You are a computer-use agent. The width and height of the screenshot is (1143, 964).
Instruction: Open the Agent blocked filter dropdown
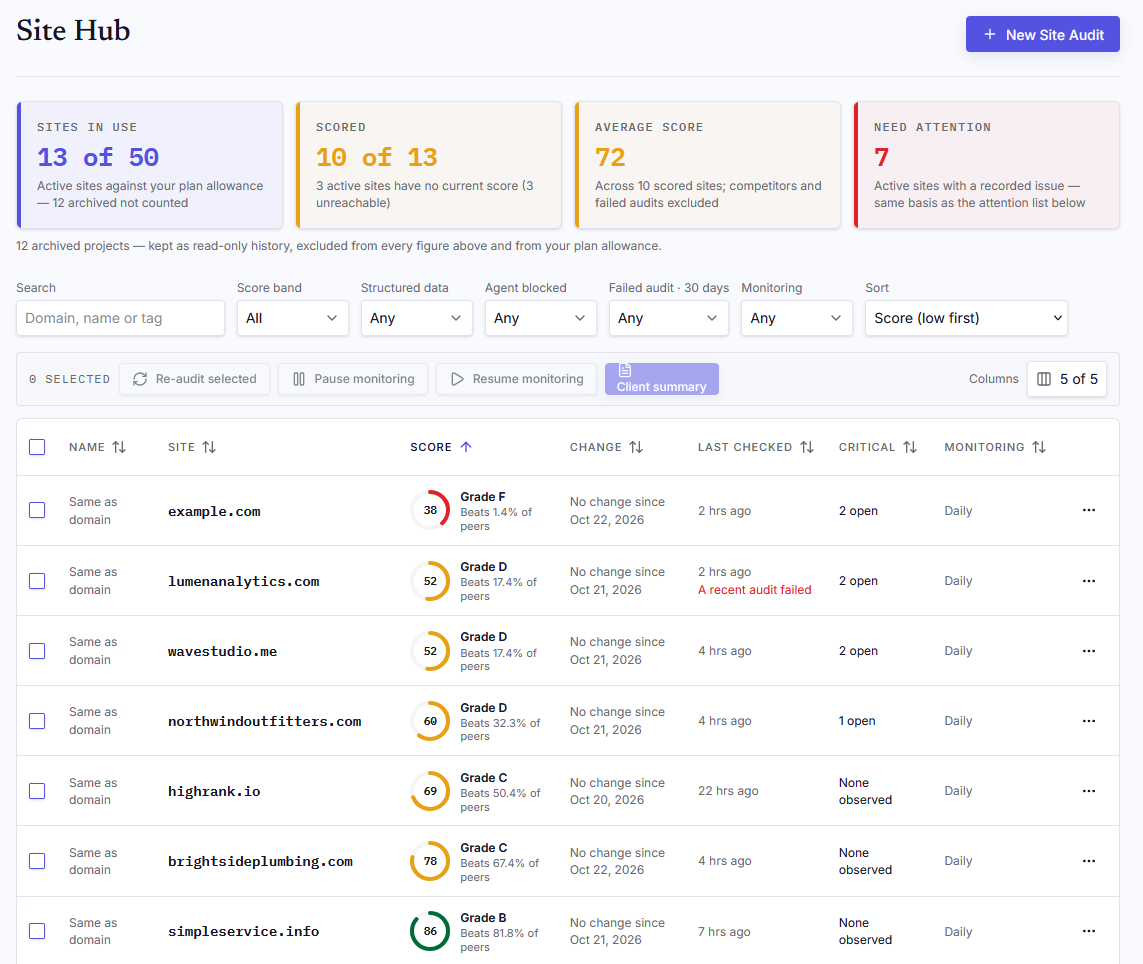click(x=540, y=318)
